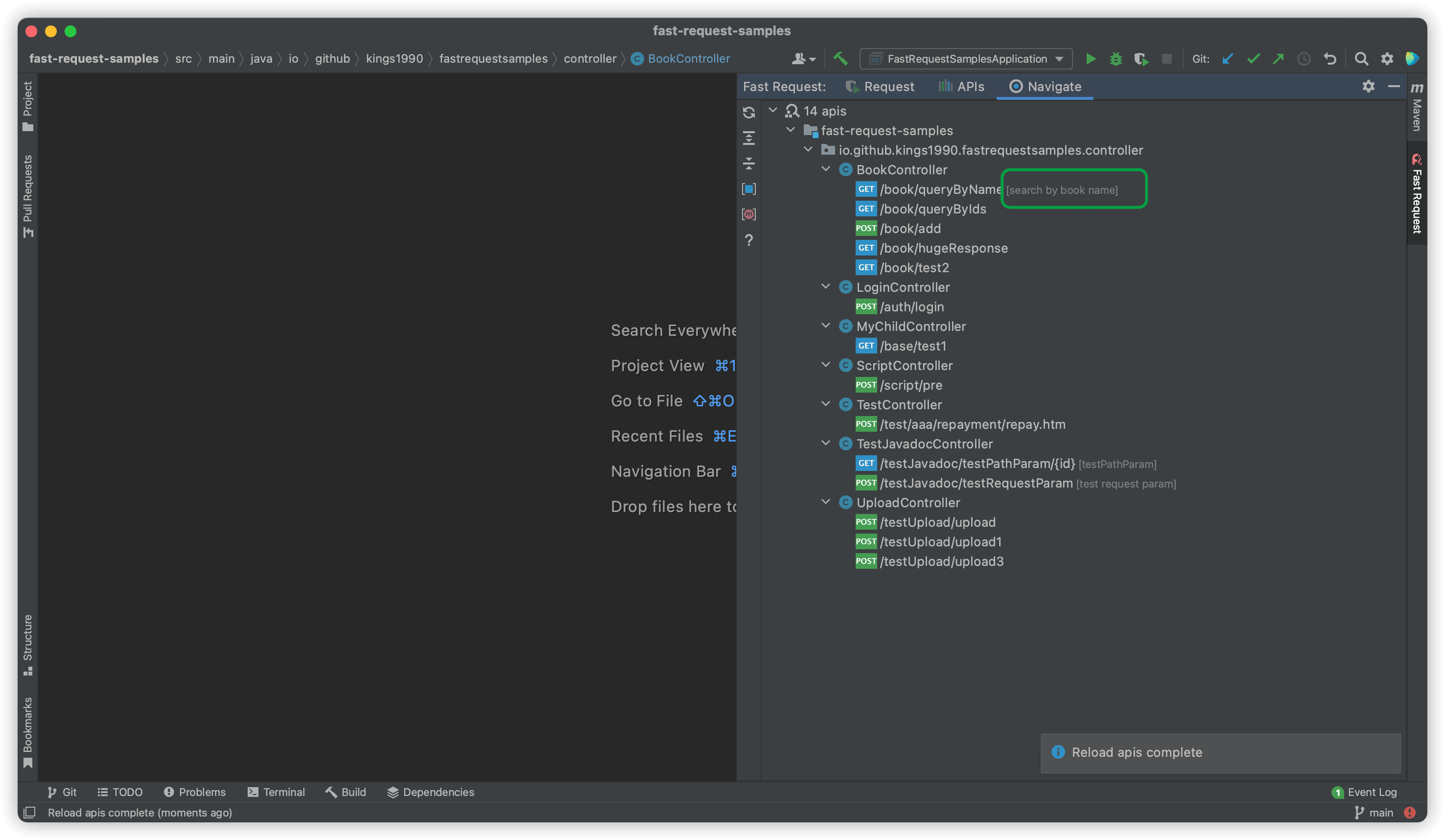The image size is (1445, 840).
Task: Reload APIs in the Fast Request panel
Action: pyautogui.click(x=749, y=113)
